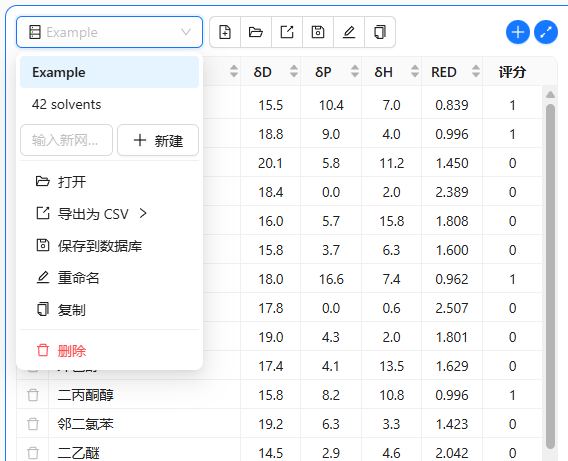568x461 pixels.
Task: Click the scrollbar up arrow
Action: click(550, 95)
